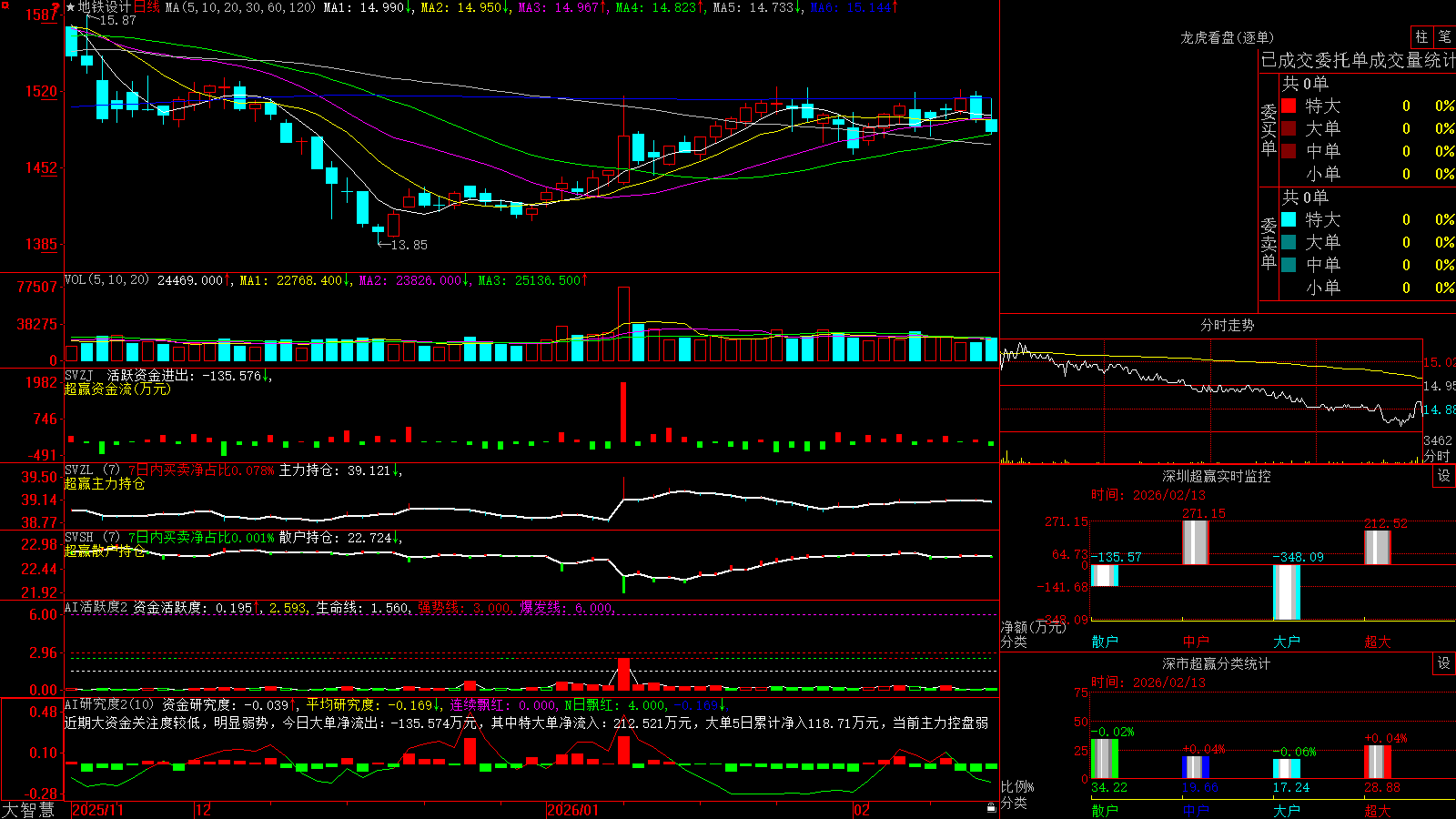This screenshot has width=1456, height=819.
Task: Click the cyan 大户 17.24 ratio bar
Action: pos(1287,769)
